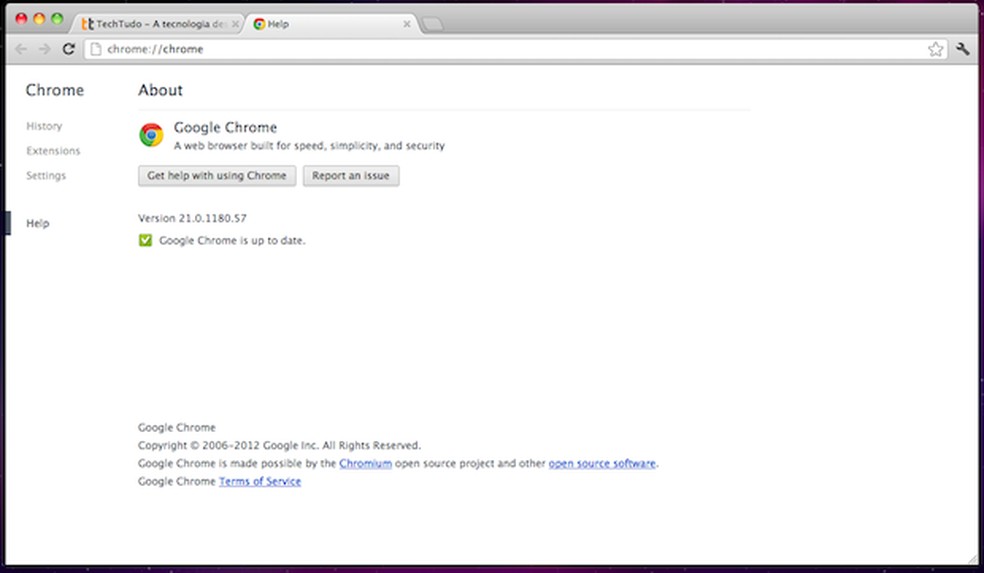The height and width of the screenshot is (573, 984).
Task: Click the About heading
Action: 161,90
